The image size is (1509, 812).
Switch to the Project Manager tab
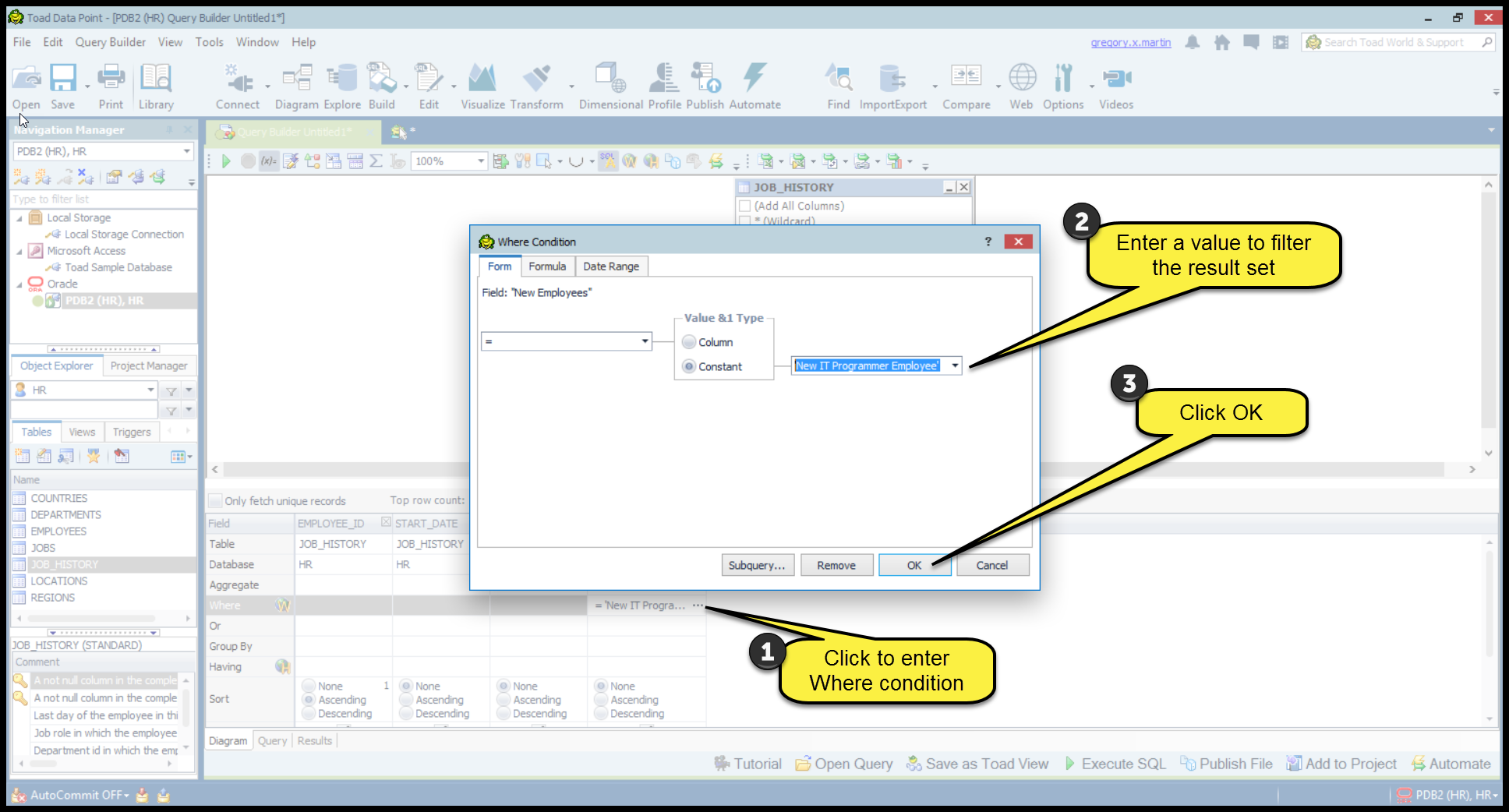149,365
